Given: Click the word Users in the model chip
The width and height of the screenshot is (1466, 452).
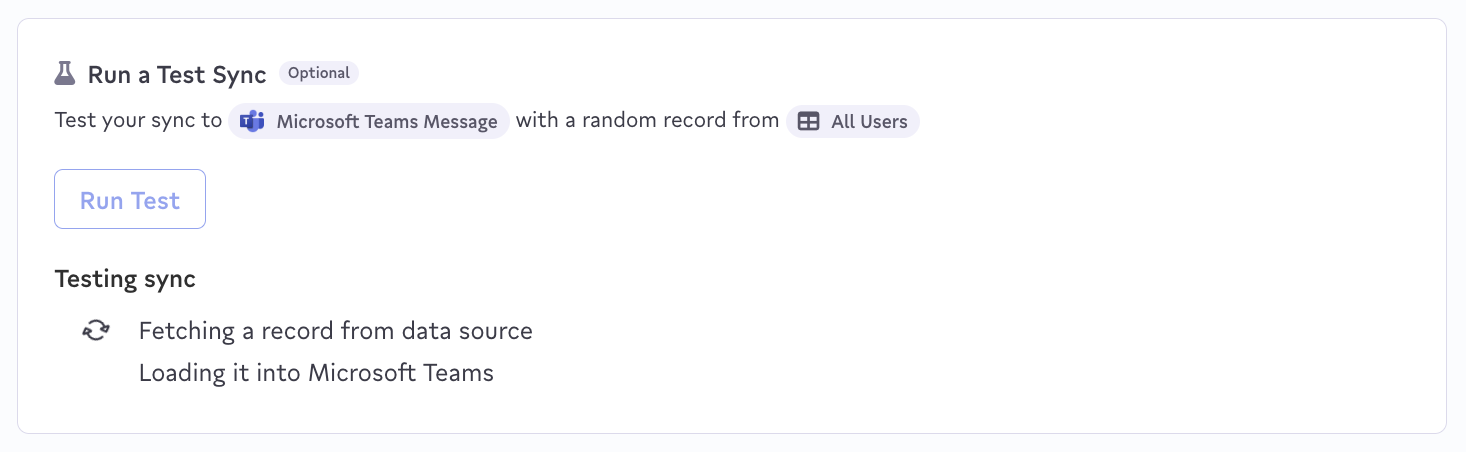Looking at the screenshot, I should [883, 122].
